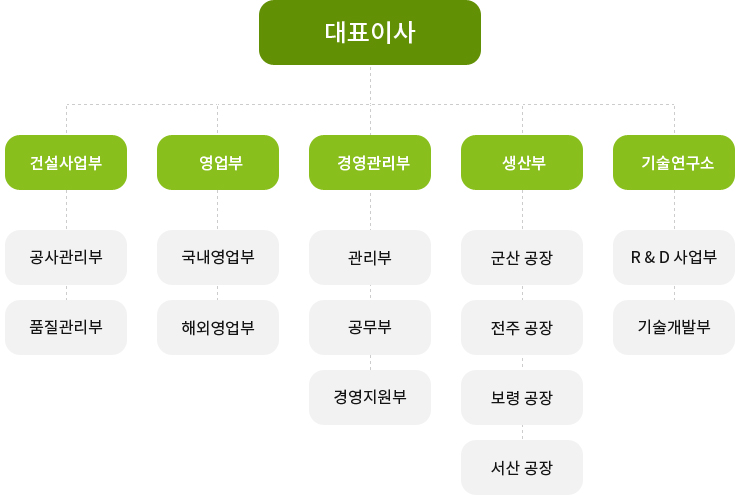Open the 전주 공장 node

522,327
